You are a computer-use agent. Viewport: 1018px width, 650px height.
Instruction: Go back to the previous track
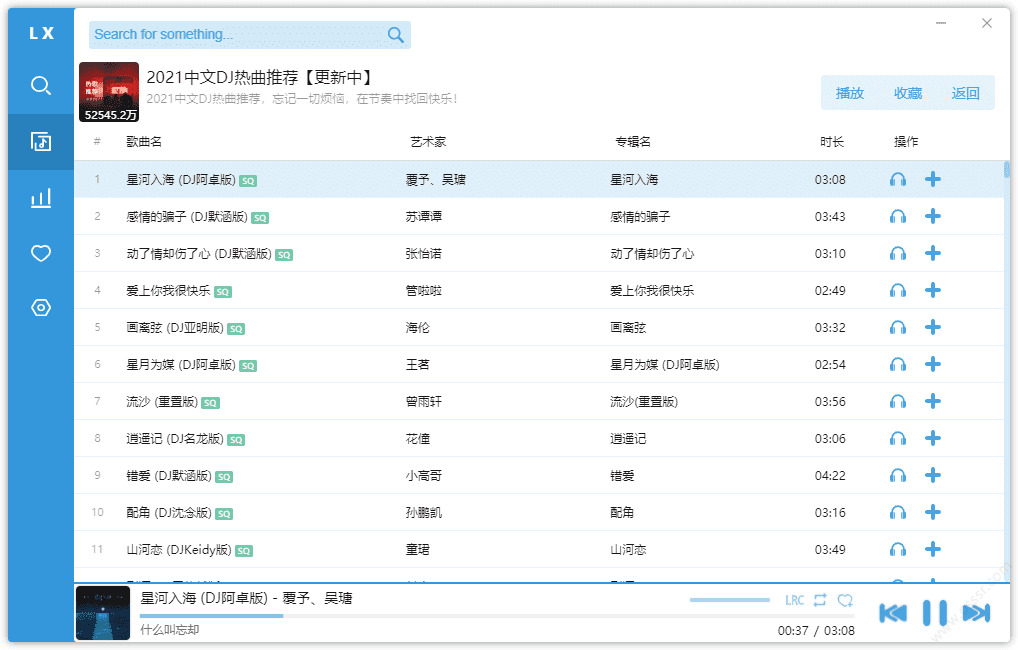pyautogui.click(x=893, y=613)
